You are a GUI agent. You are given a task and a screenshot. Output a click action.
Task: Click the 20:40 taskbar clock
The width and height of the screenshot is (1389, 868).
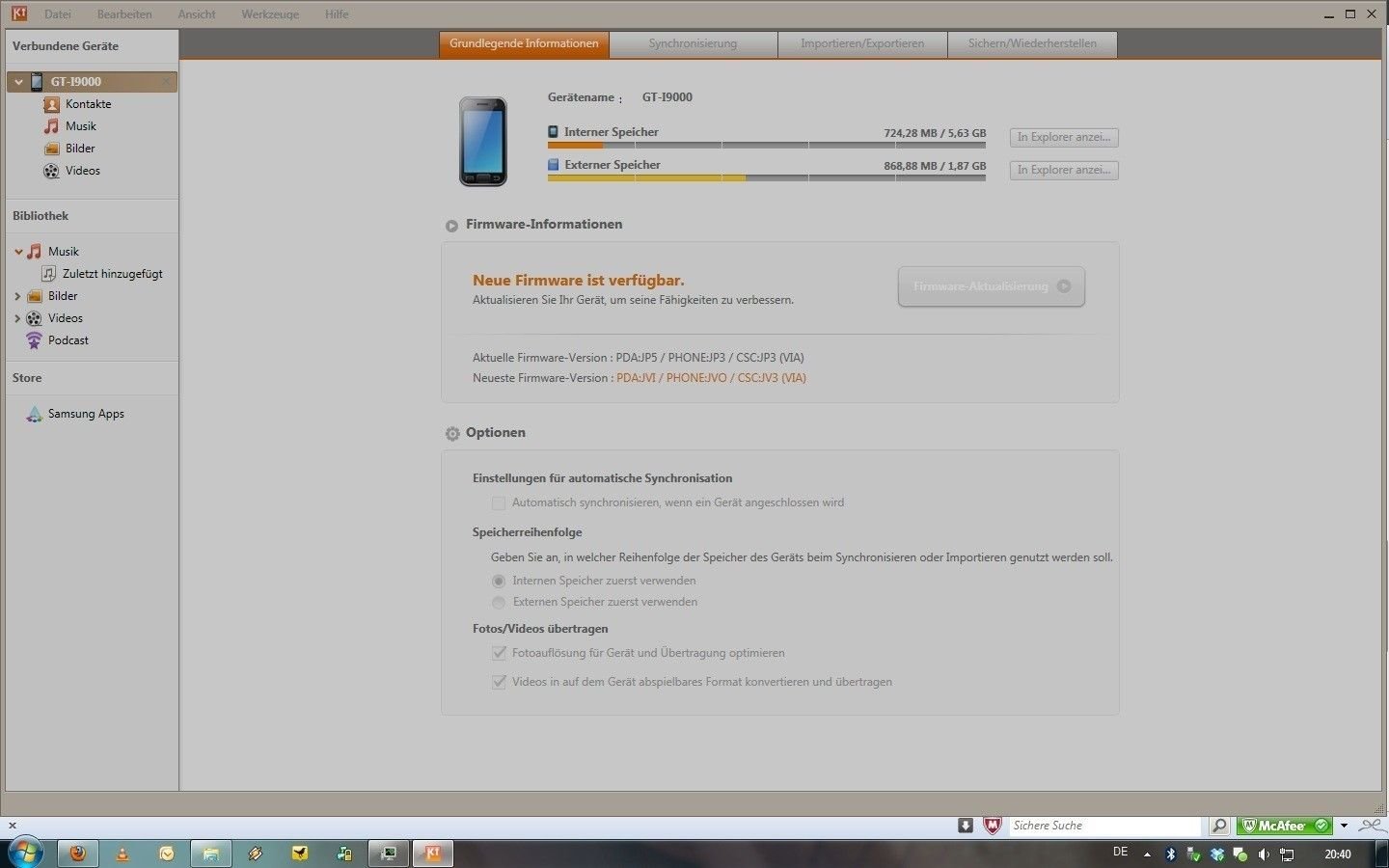pyautogui.click(x=1338, y=854)
